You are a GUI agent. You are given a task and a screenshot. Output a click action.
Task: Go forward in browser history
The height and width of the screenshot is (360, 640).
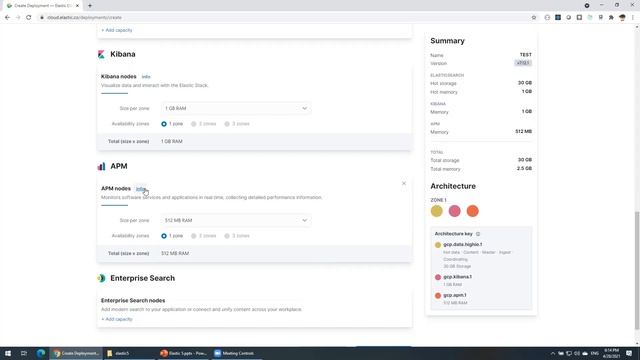(x=18, y=18)
